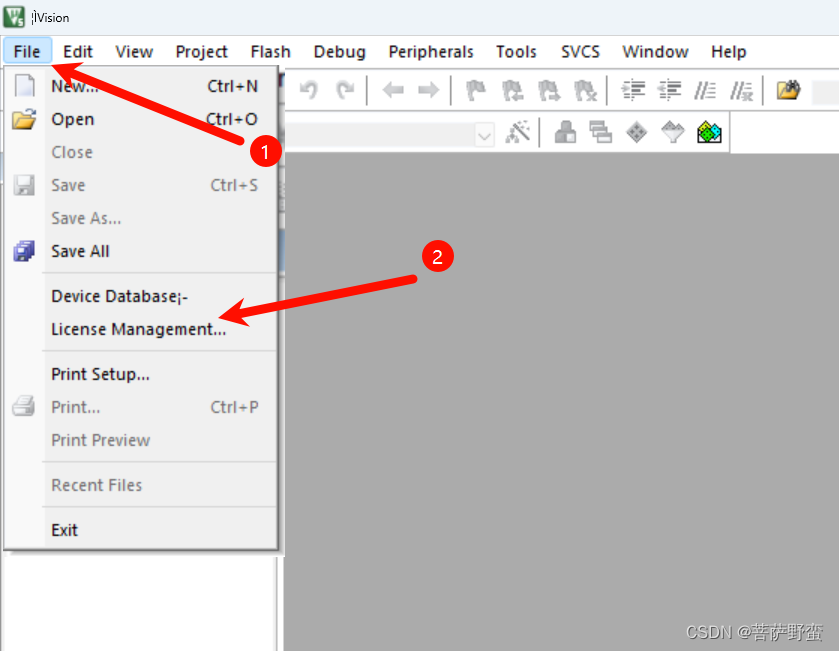839x651 pixels.
Task: Clear all bookmarks icon
Action: [x=585, y=90]
